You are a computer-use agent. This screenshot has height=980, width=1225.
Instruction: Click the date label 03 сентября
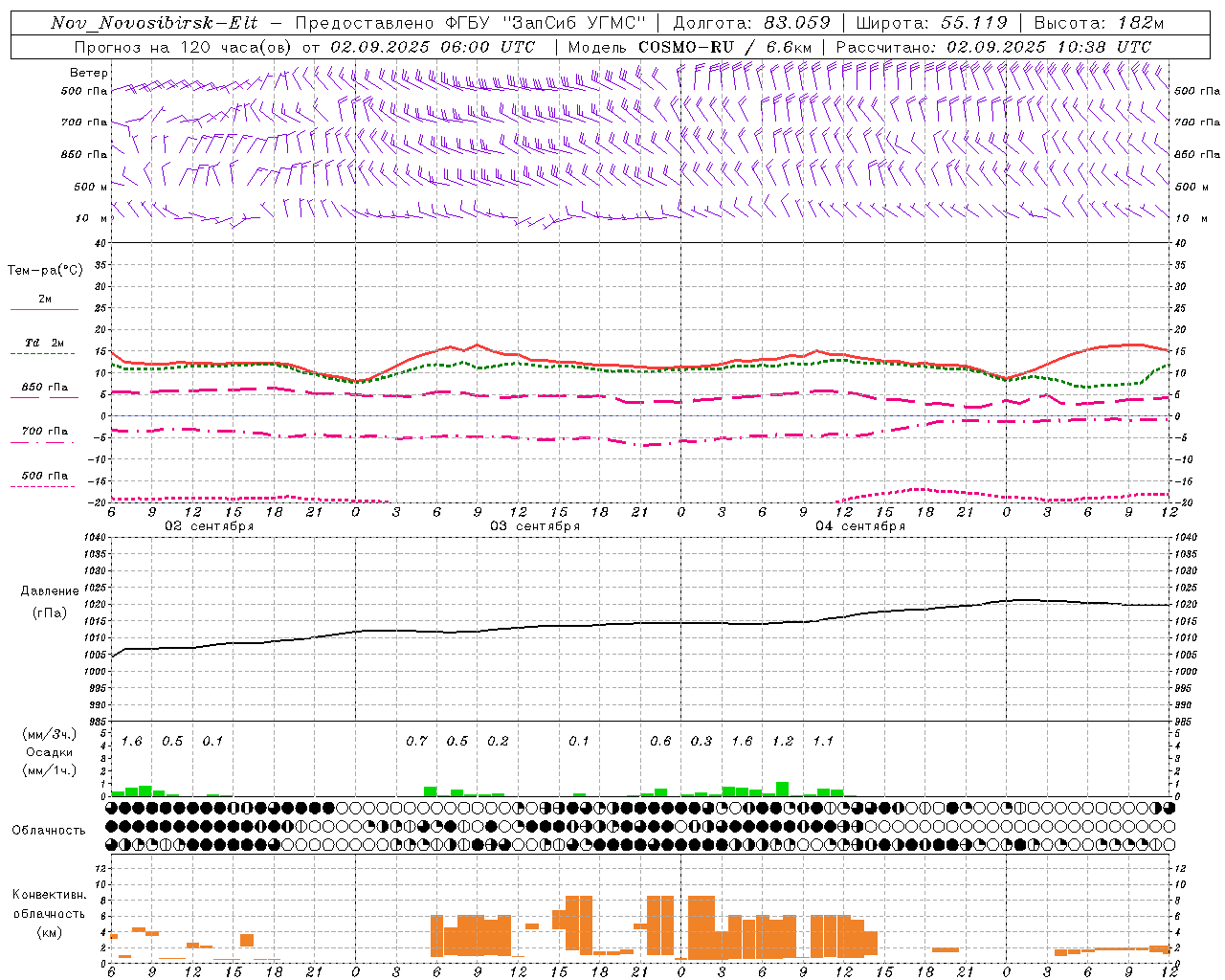coord(535,526)
